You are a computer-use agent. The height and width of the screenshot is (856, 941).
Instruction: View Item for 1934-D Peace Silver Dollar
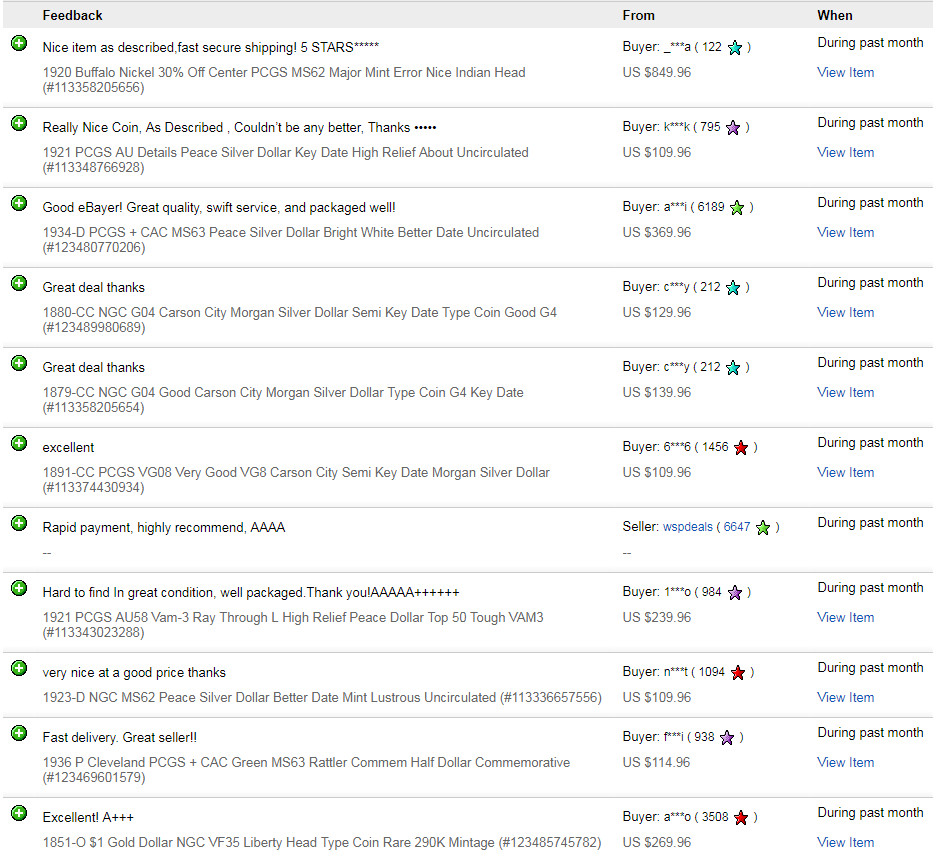[845, 232]
